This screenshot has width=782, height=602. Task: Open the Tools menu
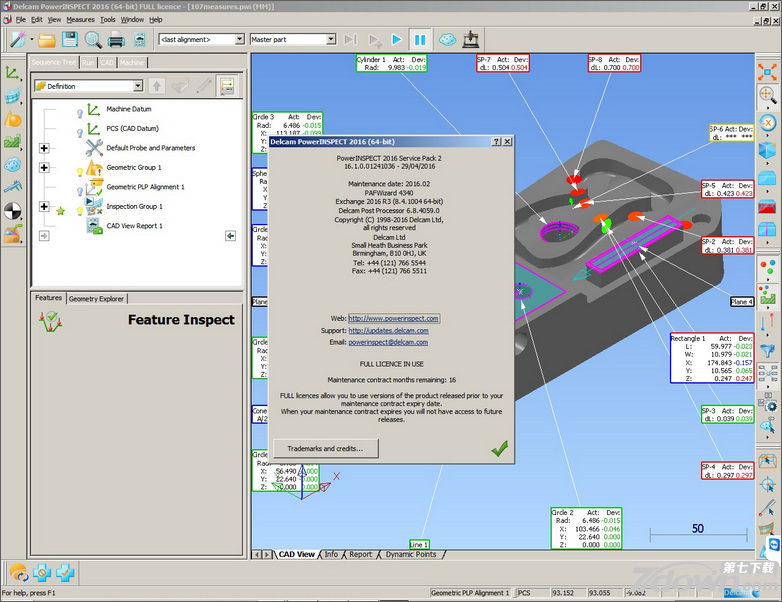point(108,20)
